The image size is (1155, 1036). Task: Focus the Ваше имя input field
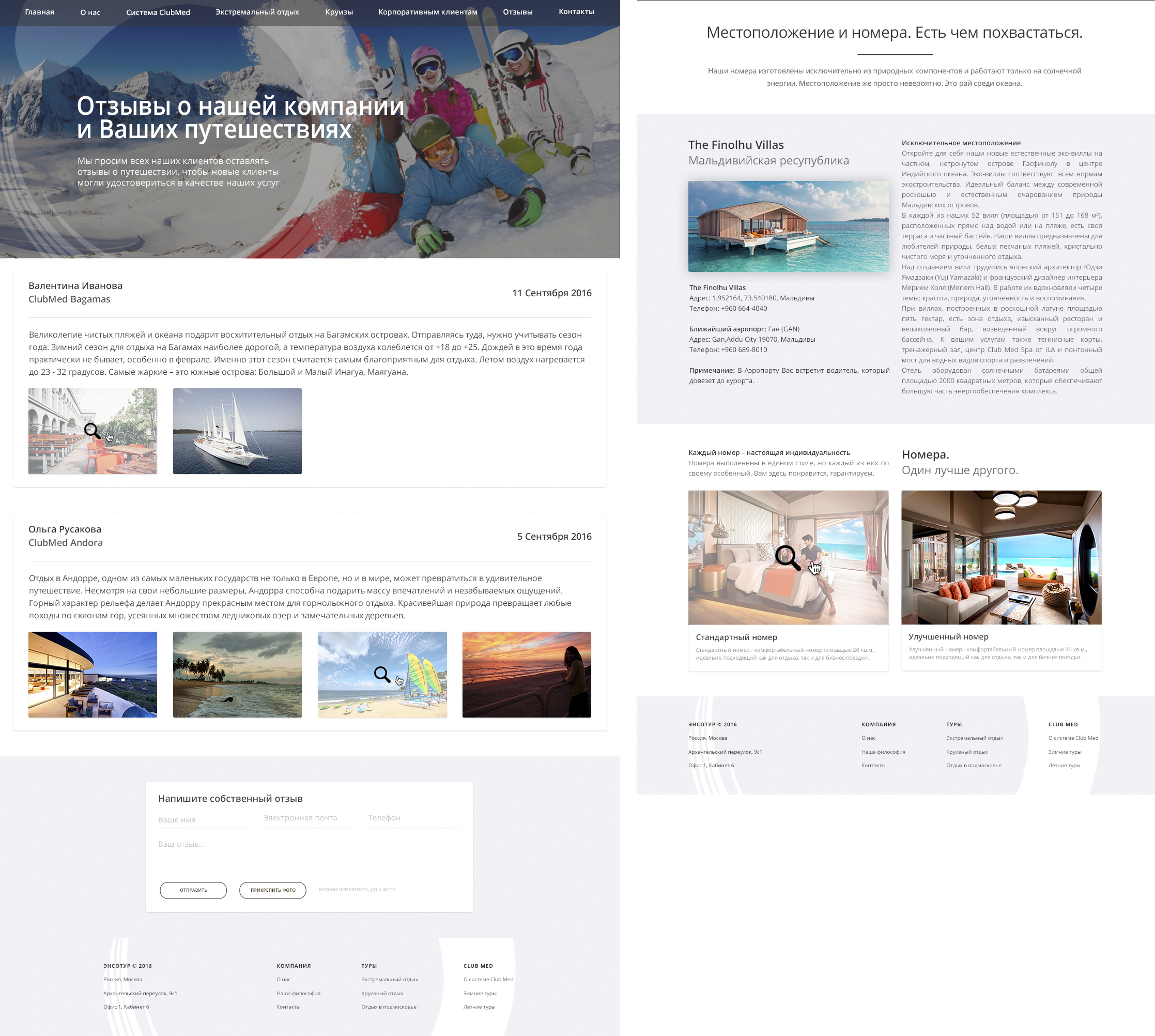point(204,820)
